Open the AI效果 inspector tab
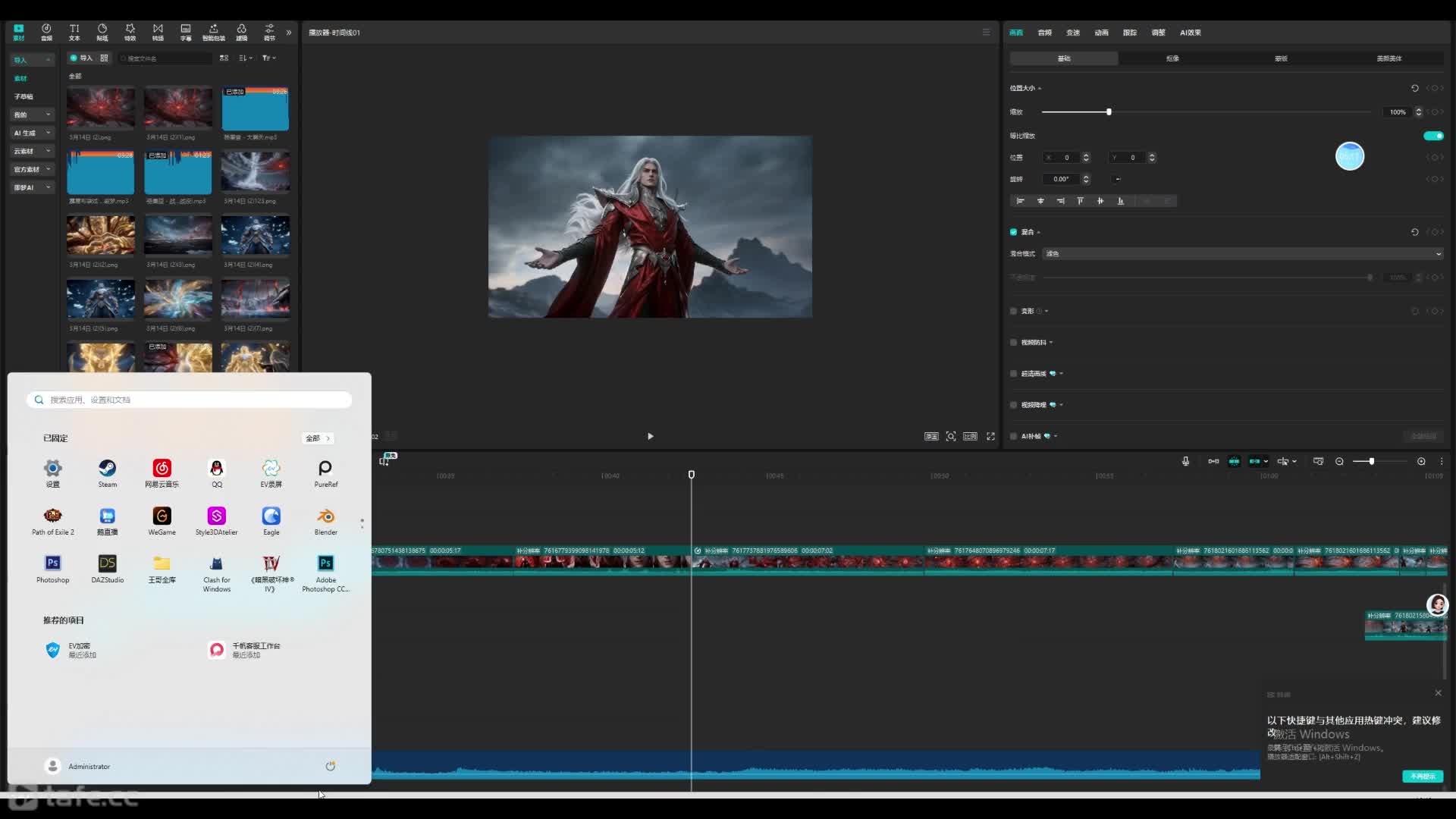Screen dimensions: 1456x819 1190,33
